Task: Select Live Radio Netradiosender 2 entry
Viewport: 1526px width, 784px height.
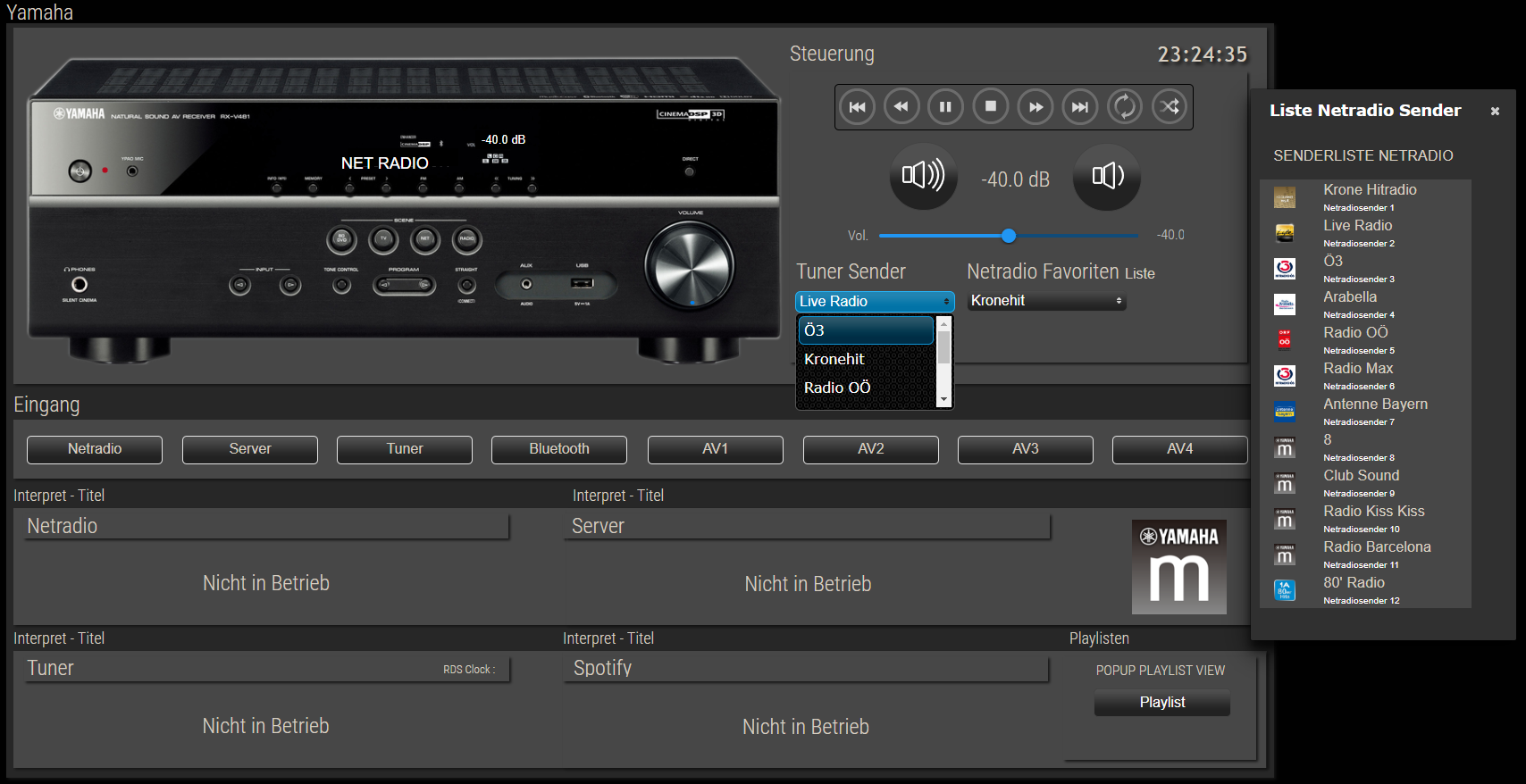Action: click(1365, 233)
